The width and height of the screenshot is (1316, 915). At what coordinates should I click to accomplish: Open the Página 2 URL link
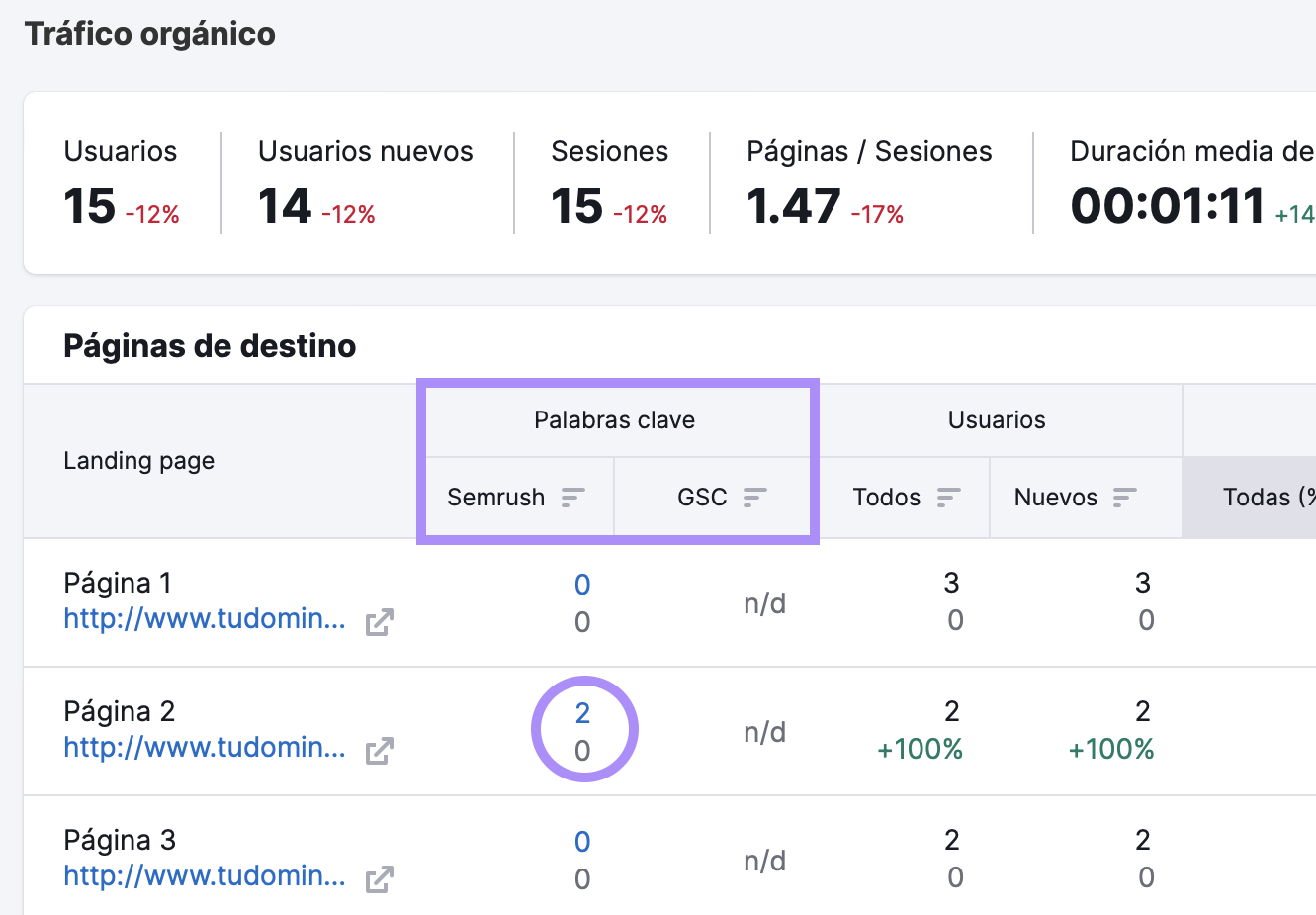pos(205,748)
